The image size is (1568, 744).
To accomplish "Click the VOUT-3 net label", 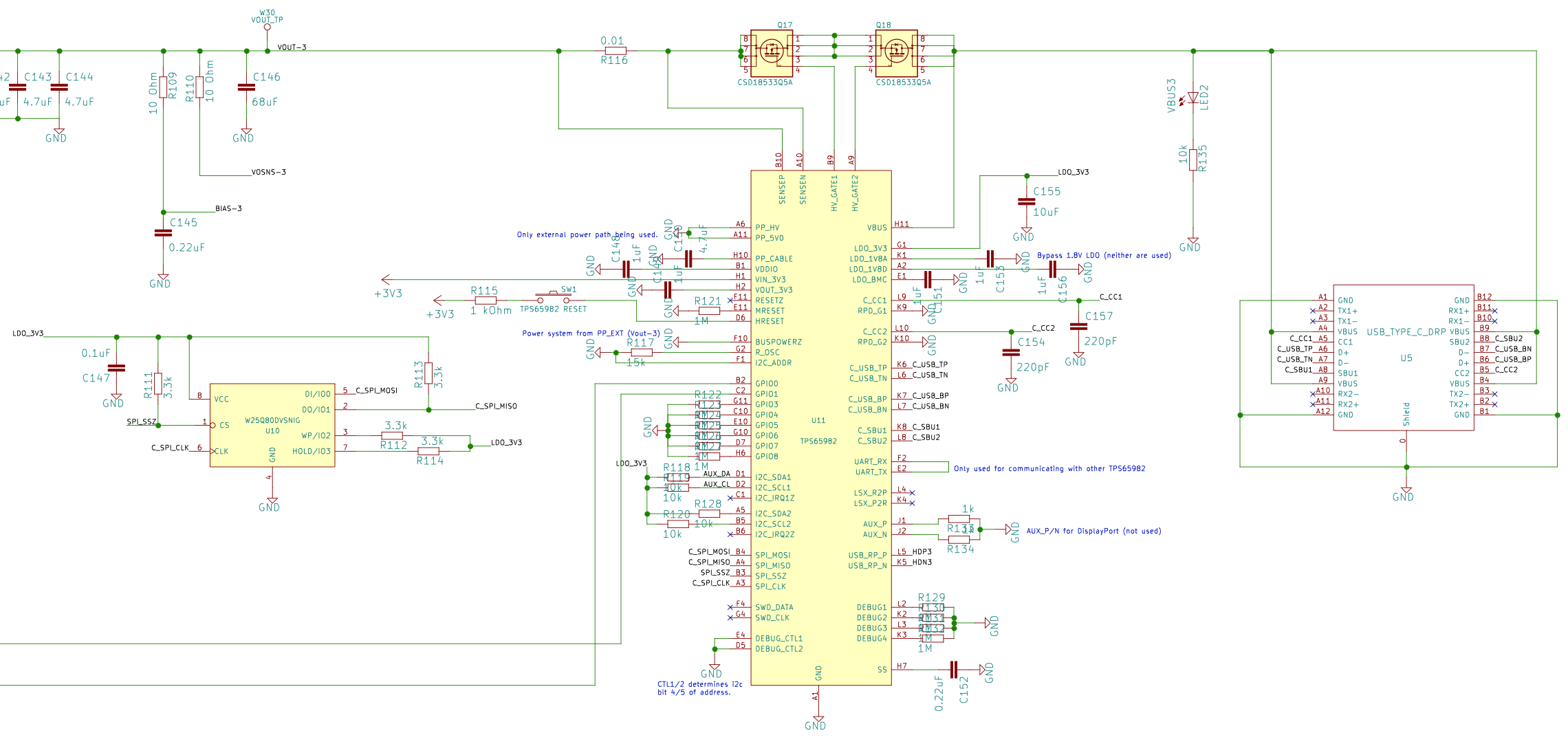I will pyautogui.click(x=292, y=47).
